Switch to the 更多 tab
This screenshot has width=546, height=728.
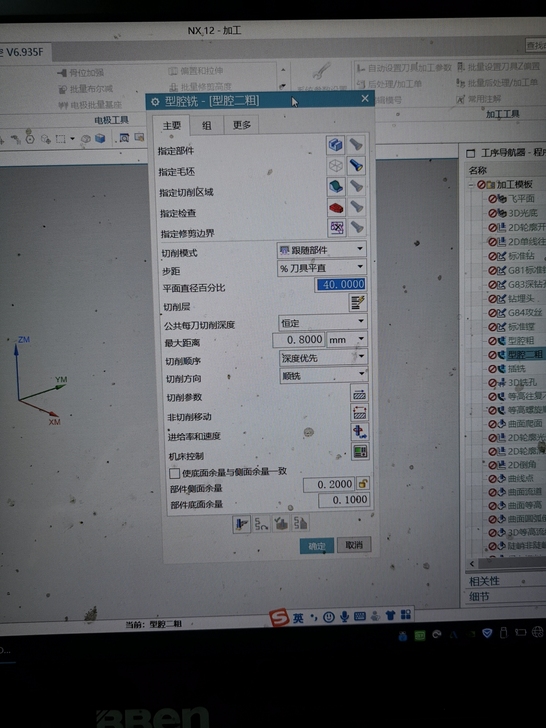(x=241, y=125)
